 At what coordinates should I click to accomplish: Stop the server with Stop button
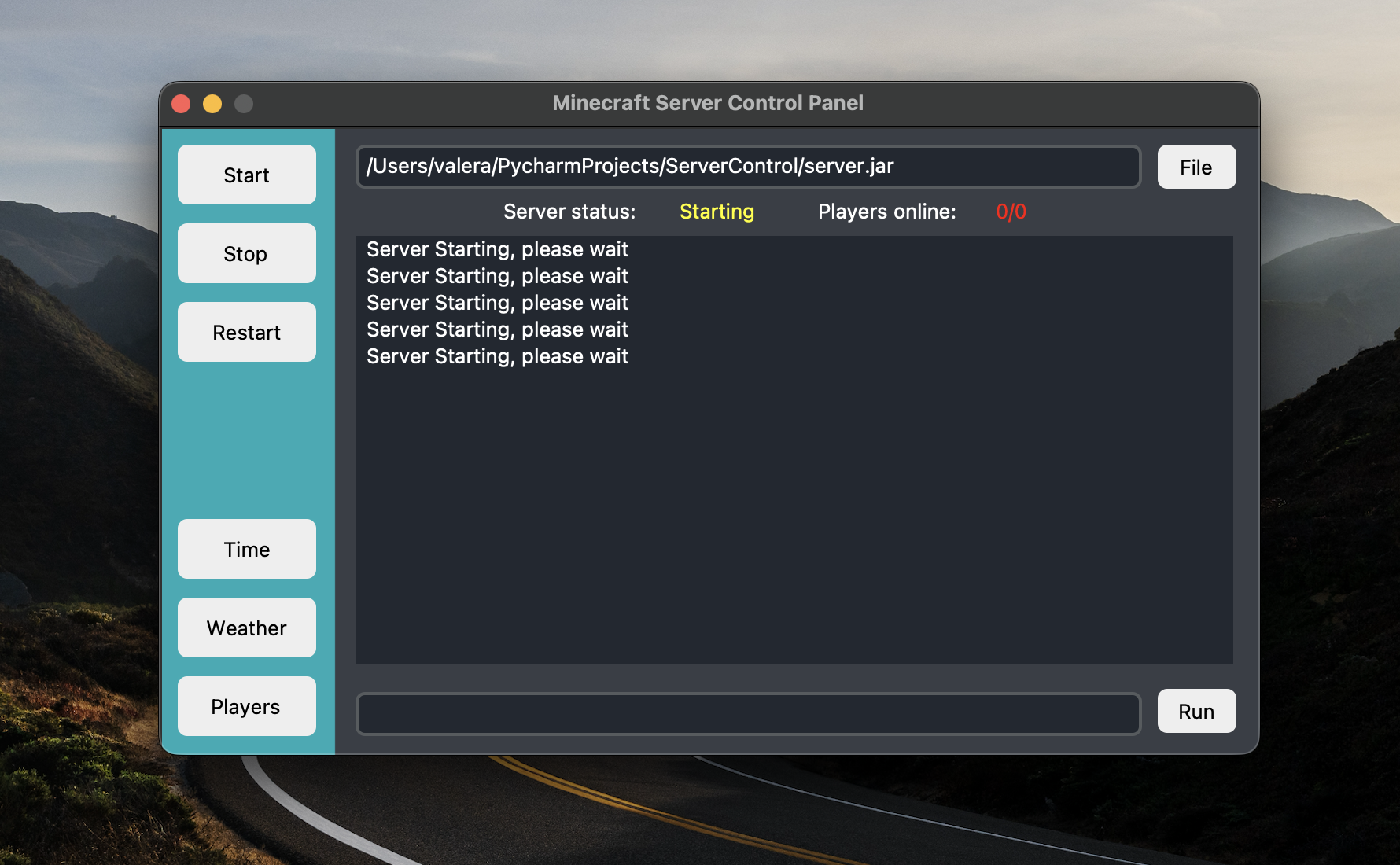tap(246, 253)
